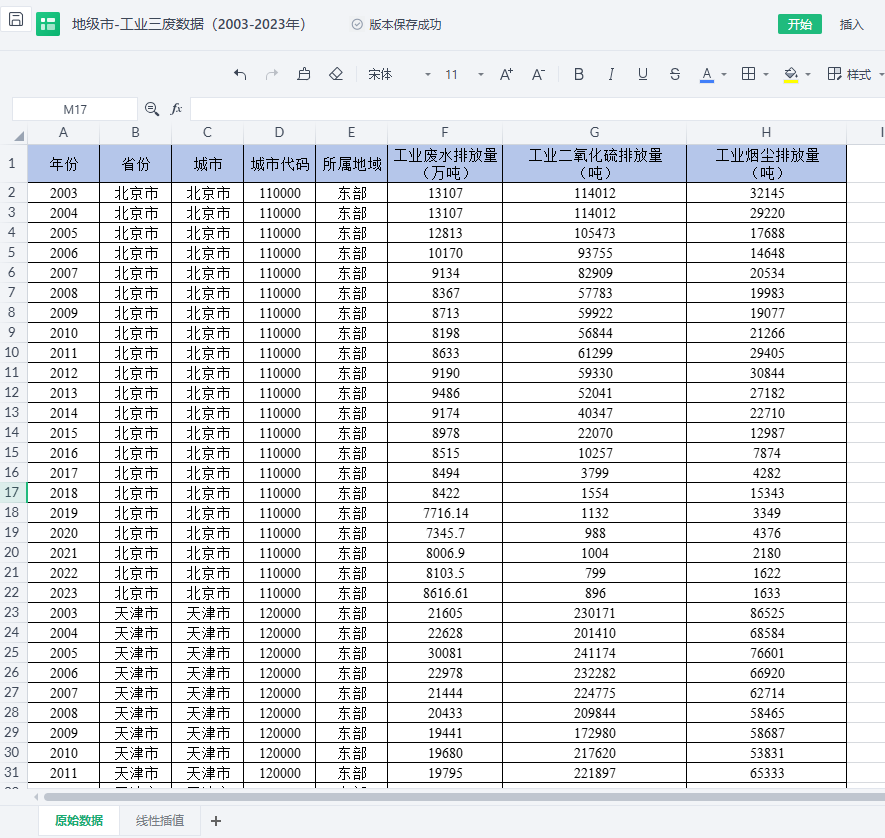Viewport: 885px width, 838px height.
Task: Click the 所属地域 header cell
Action: click(x=352, y=164)
